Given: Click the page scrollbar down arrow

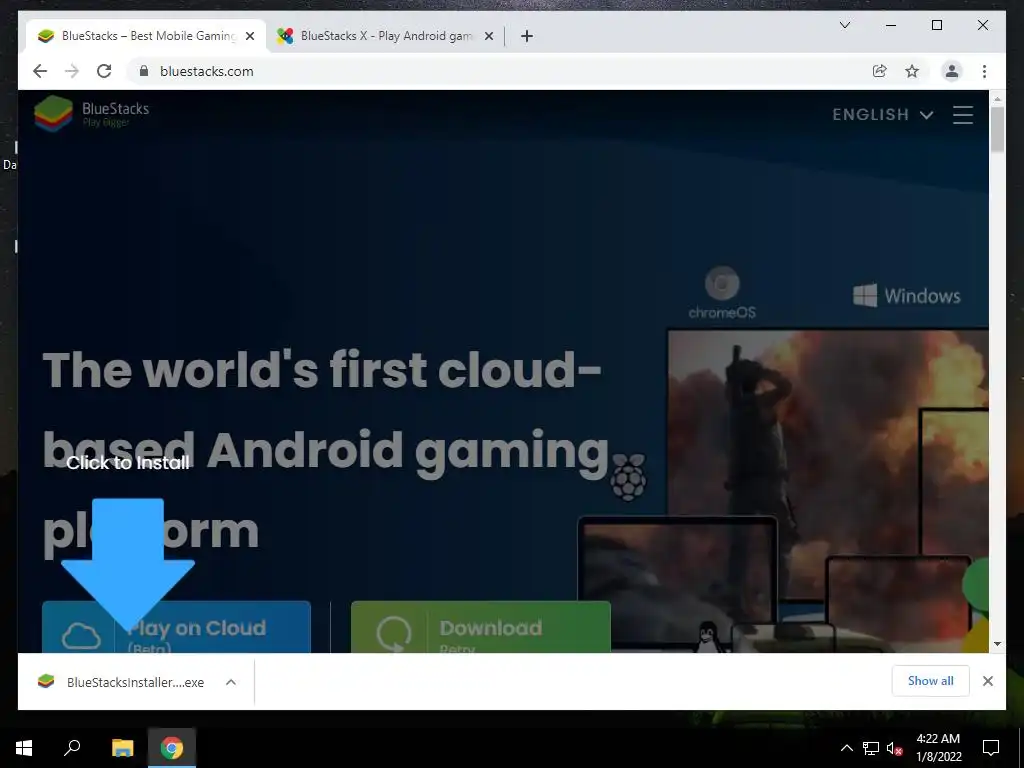Looking at the screenshot, I should pos(997,644).
